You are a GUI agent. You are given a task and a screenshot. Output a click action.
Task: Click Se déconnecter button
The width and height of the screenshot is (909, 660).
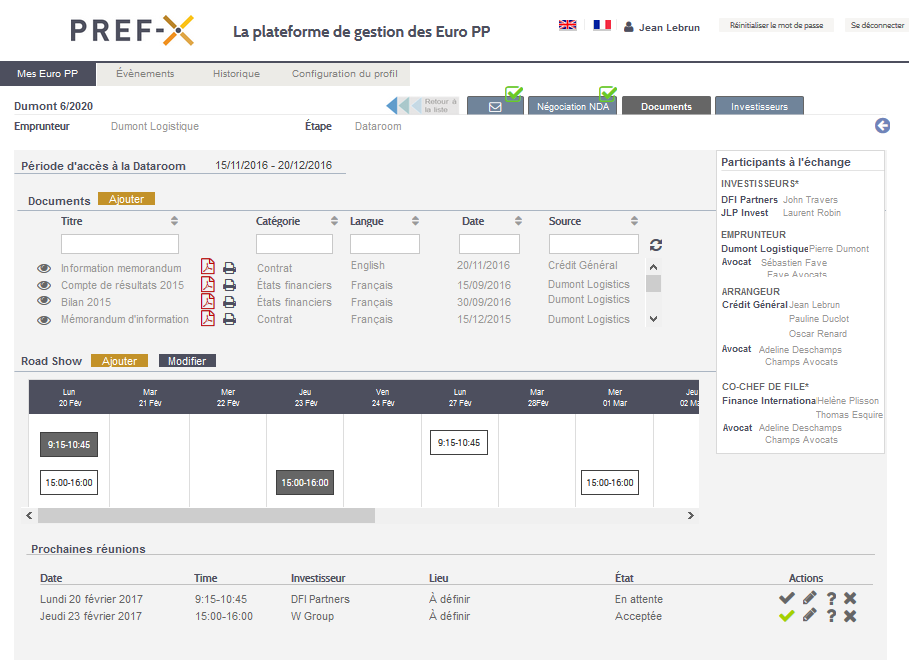click(877, 25)
